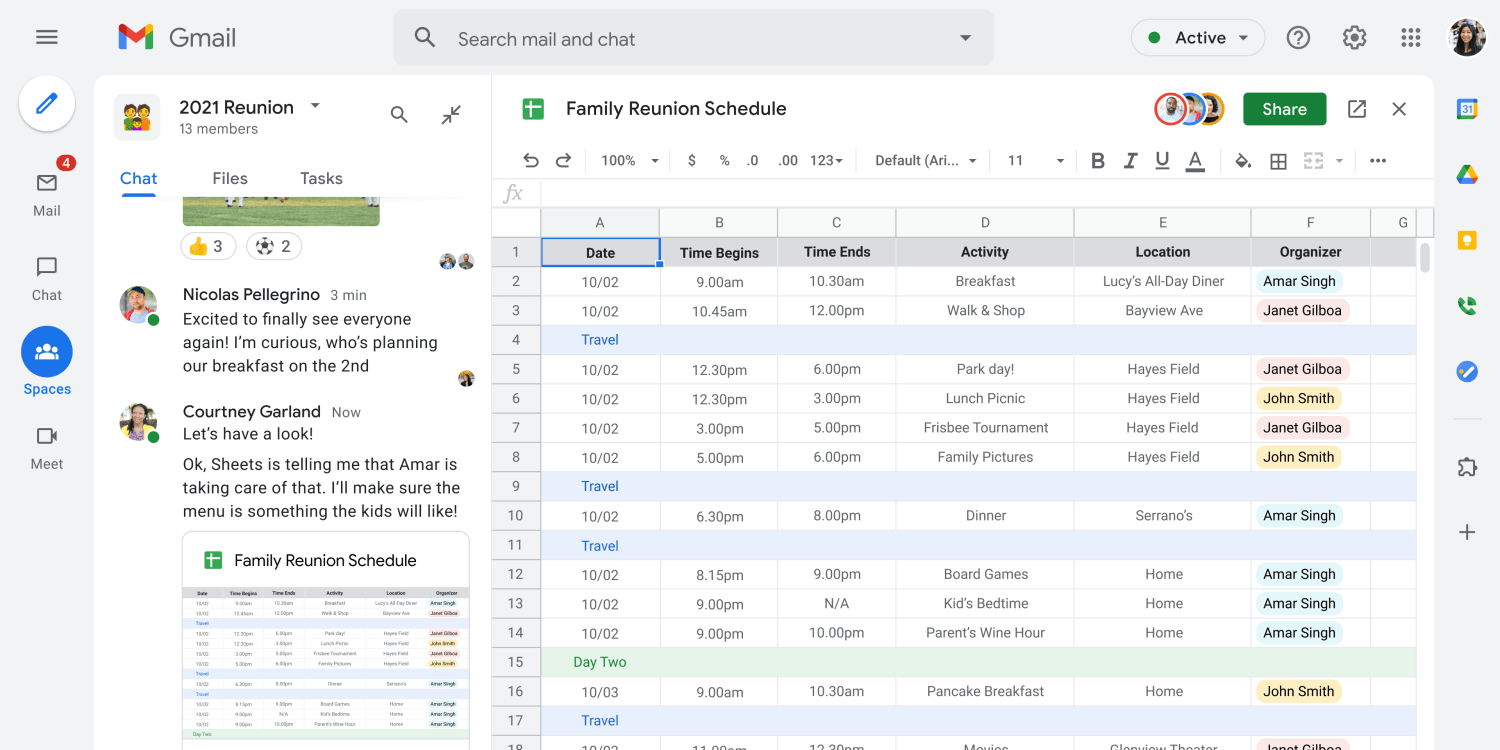
Task: Open Google Tasks side panel icon
Action: [x=1467, y=372]
